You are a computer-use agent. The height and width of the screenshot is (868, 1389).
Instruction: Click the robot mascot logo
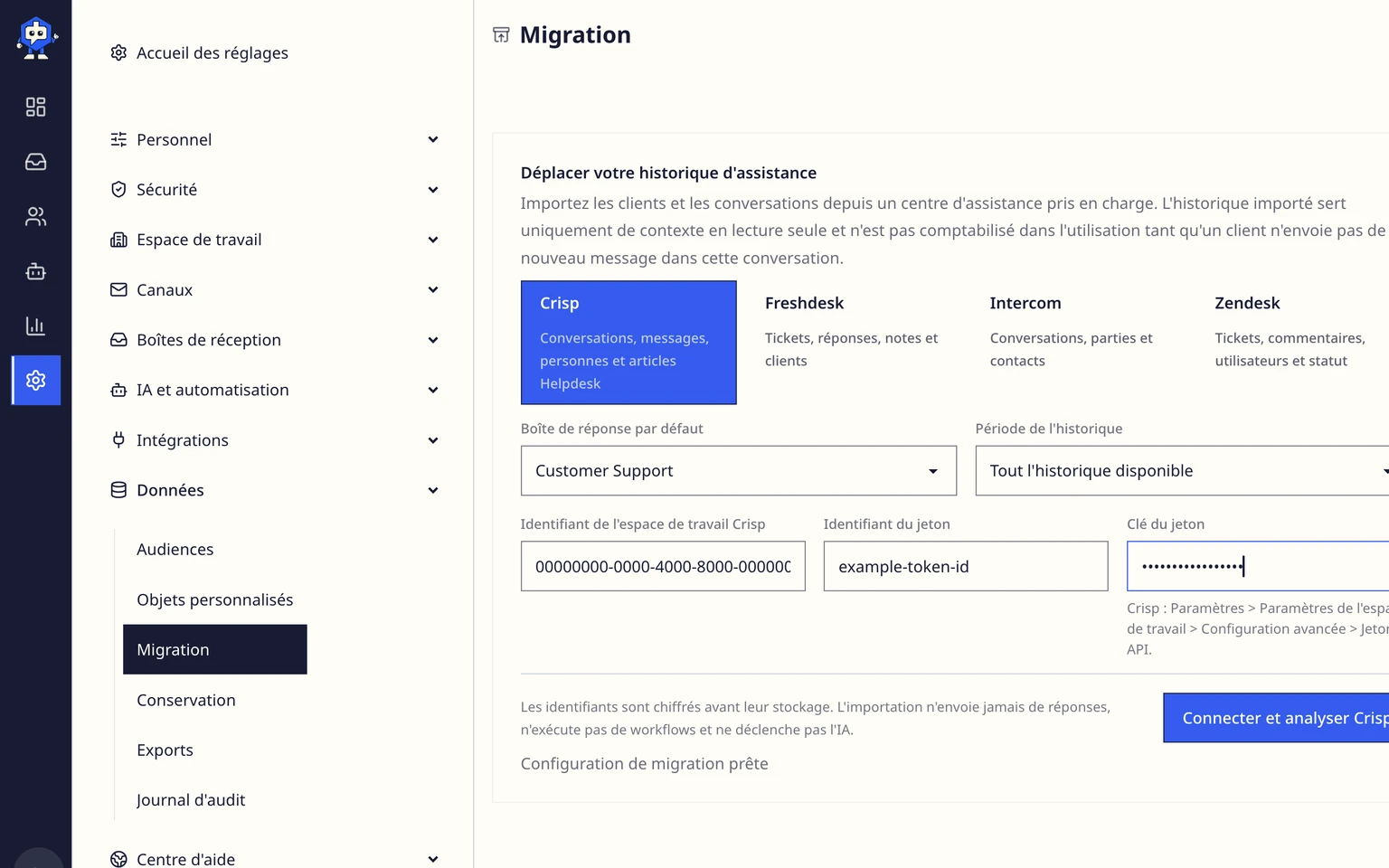36,38
